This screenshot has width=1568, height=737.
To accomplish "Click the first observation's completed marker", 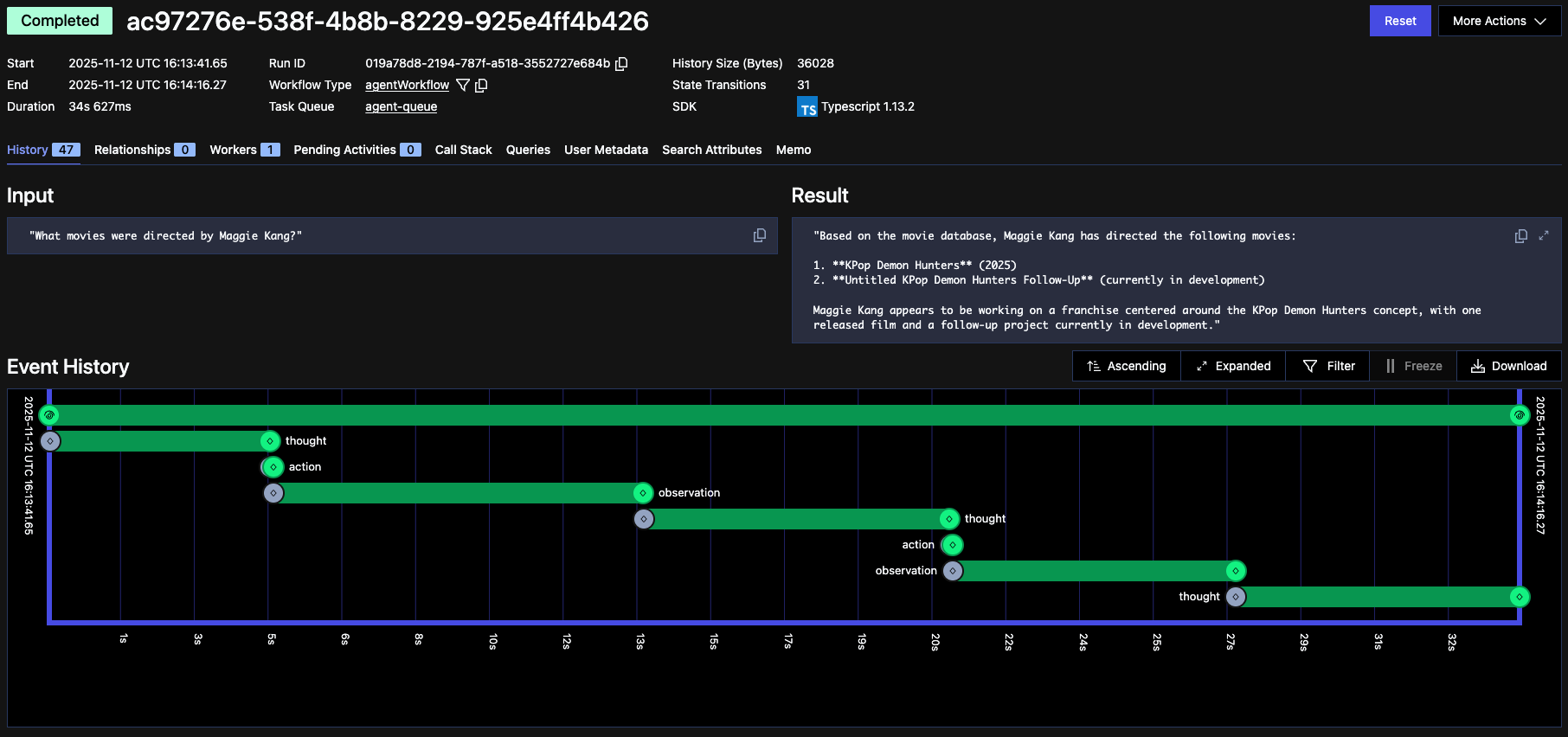I will click(x=643, y=493).
